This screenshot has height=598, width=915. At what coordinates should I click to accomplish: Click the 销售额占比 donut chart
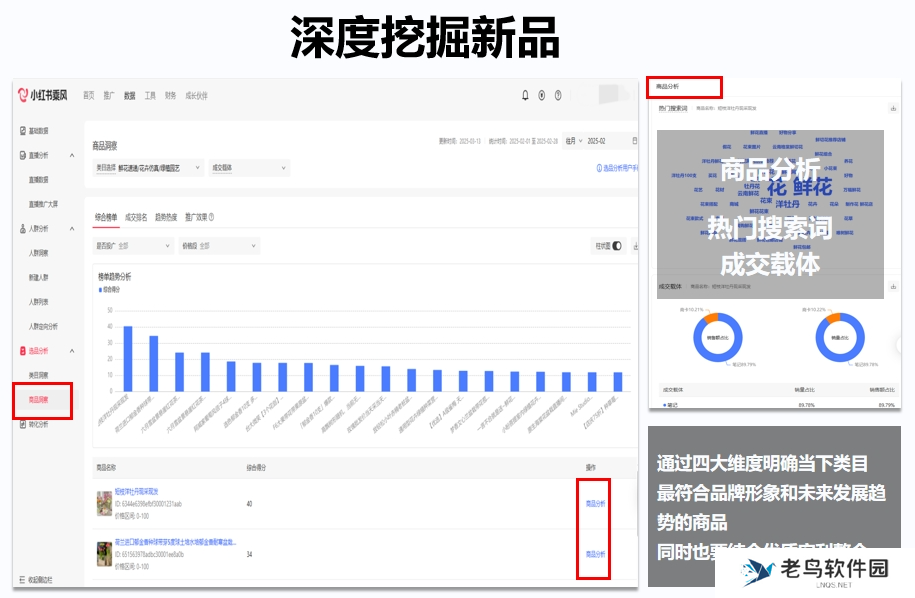tap(718, 338)
